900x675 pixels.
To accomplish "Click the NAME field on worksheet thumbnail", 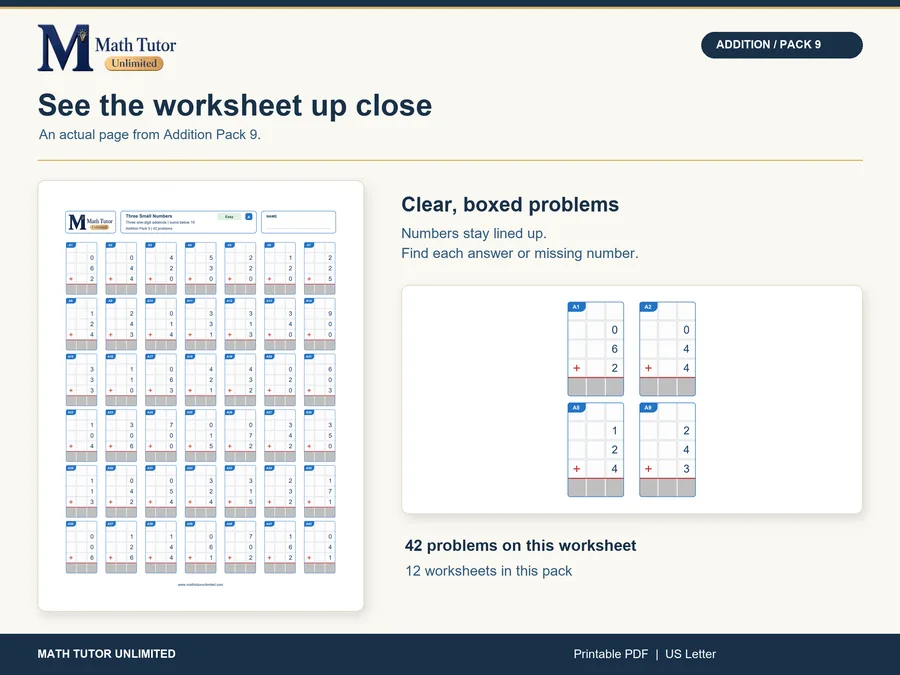I will (x=298, y=222).
